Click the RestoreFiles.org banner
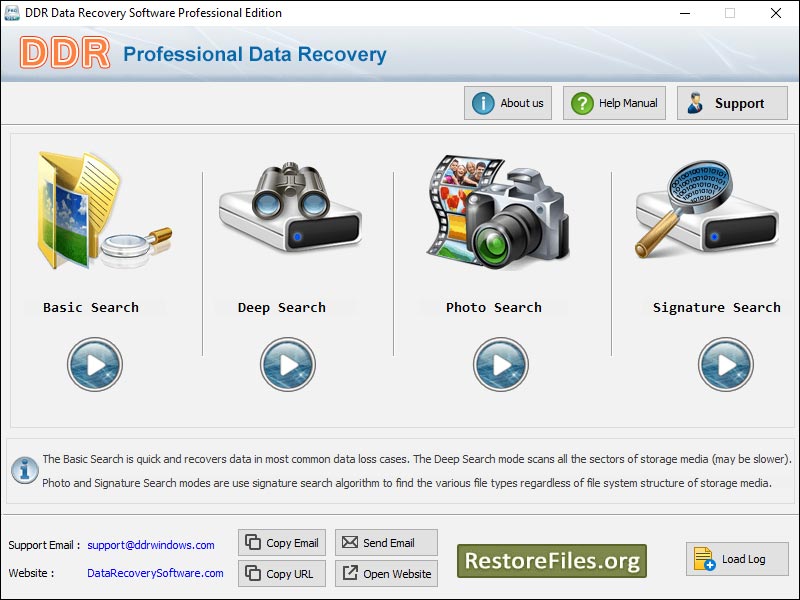Image resolution: width=800 pixels, height=600 pixels. pyautogui.click(x=551, y=561)
